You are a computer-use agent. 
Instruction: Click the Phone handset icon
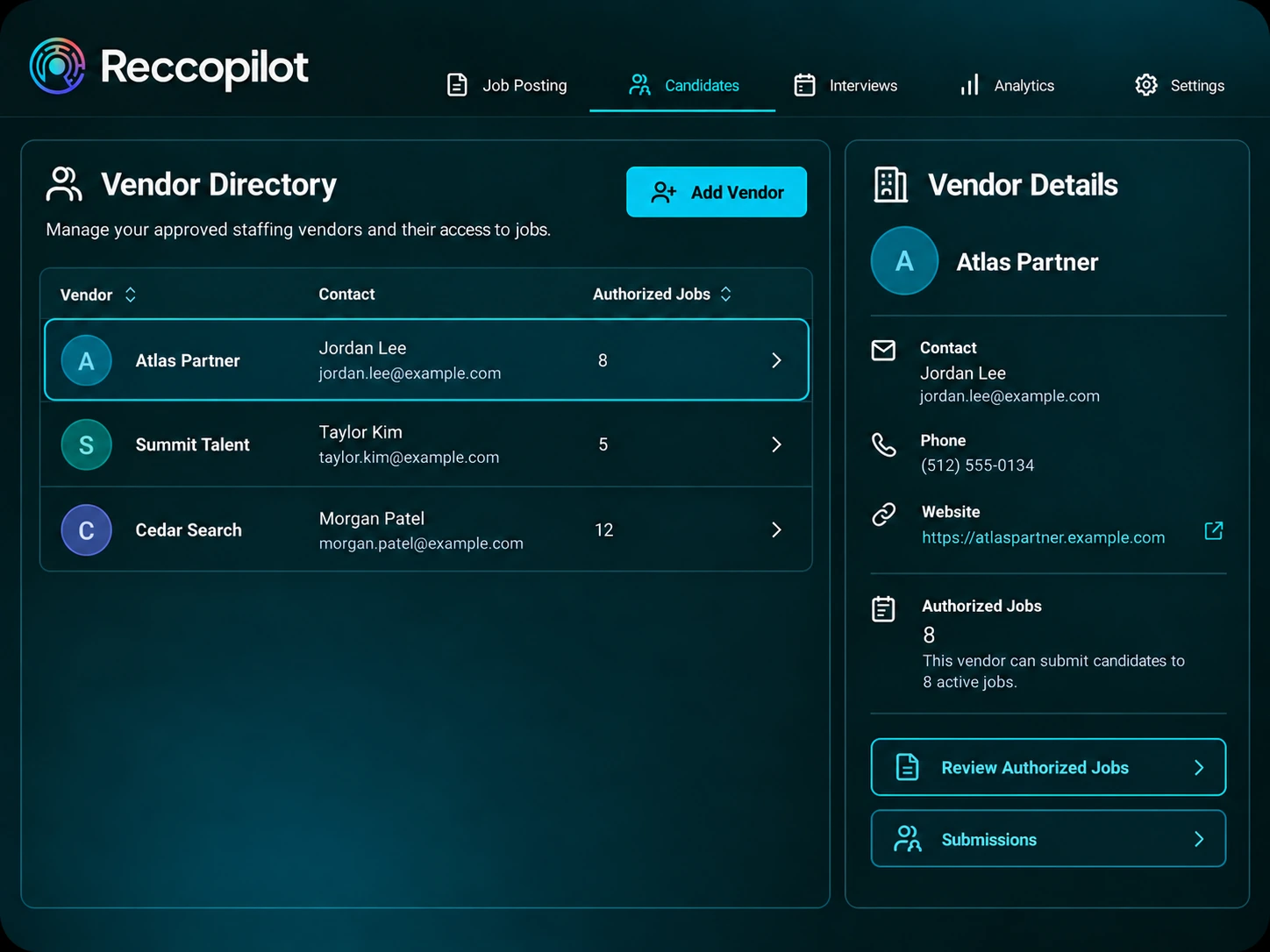tap(884, 444)
